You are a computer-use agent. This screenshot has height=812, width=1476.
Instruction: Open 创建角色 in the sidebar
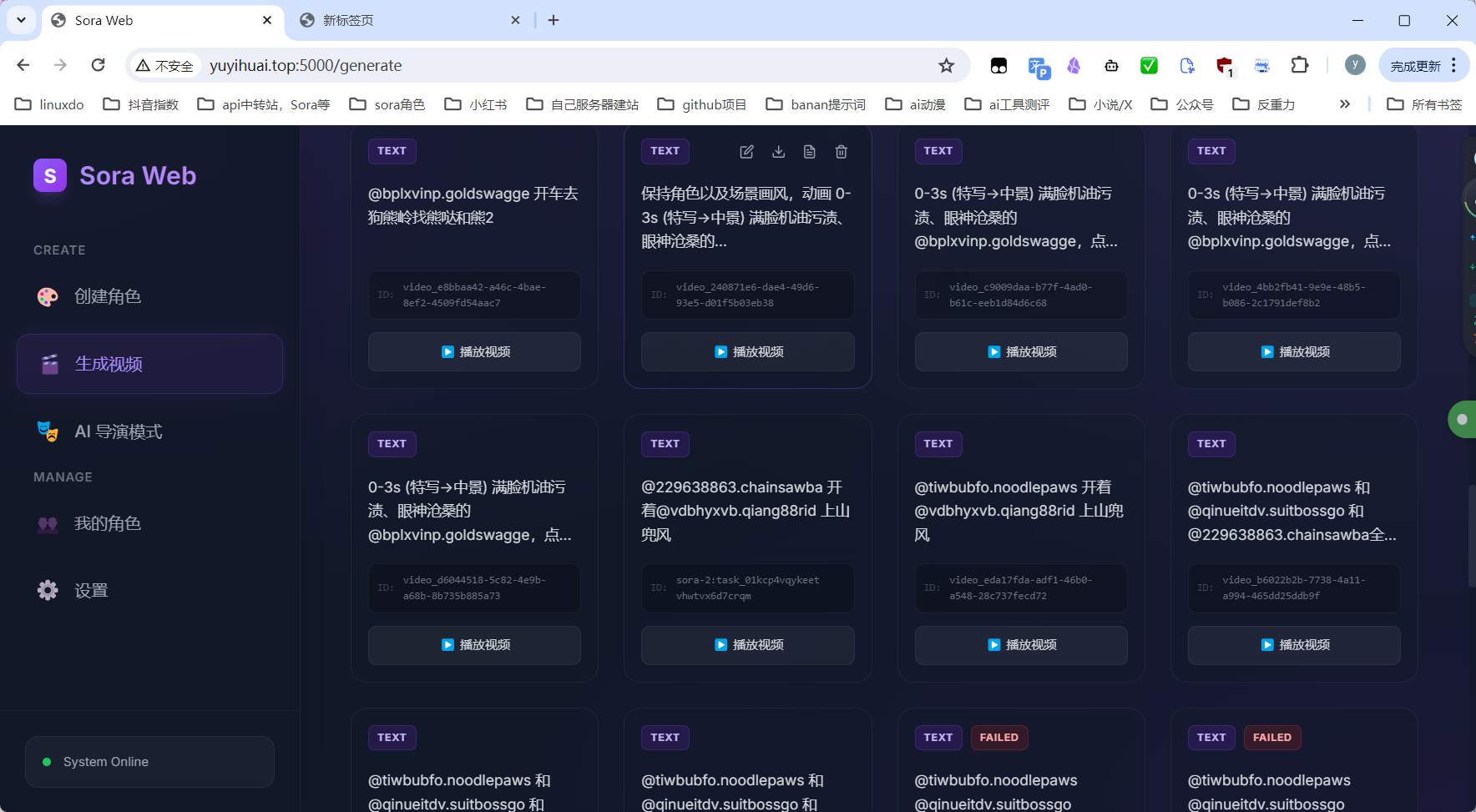pos(149,296)
